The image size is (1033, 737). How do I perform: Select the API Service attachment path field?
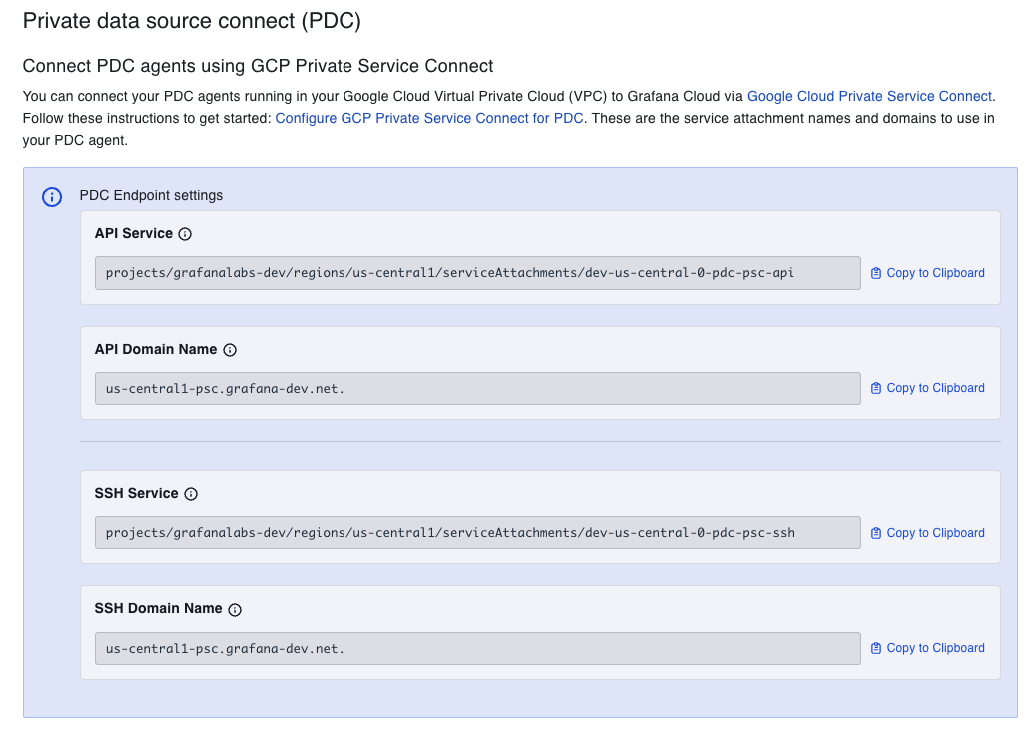pyautogui.click(x=477, y=272)
